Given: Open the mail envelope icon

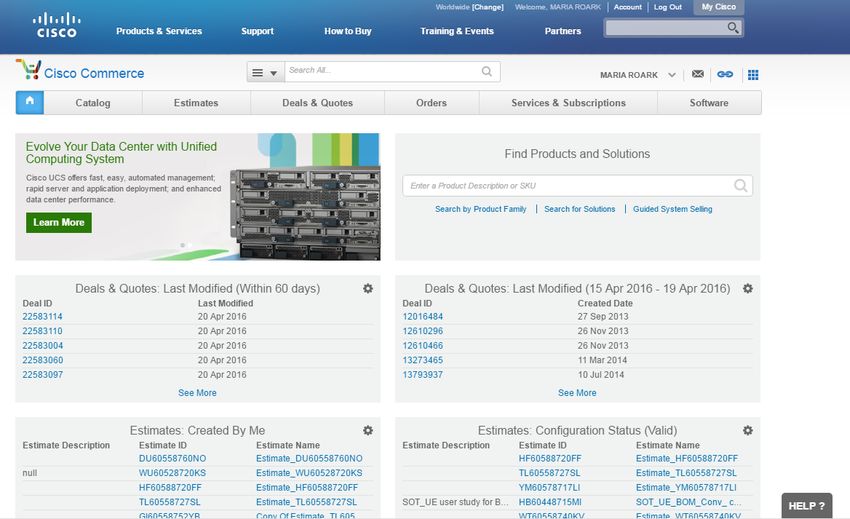Looking at the screenshot, I should tap(698, 74).
